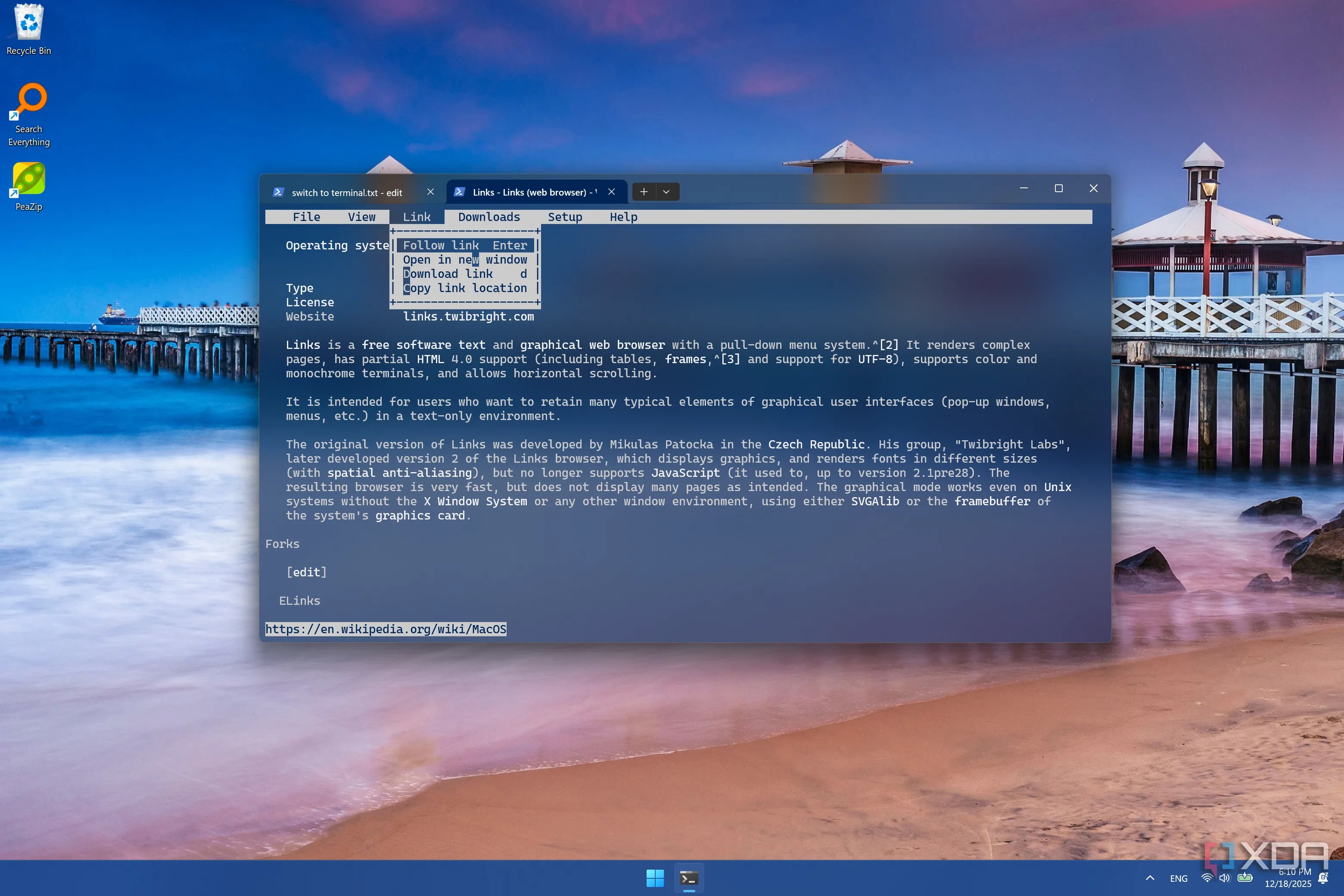Open the battery status tray icon
This screenshot has height=896, width=1344.
coord(1245,878)
